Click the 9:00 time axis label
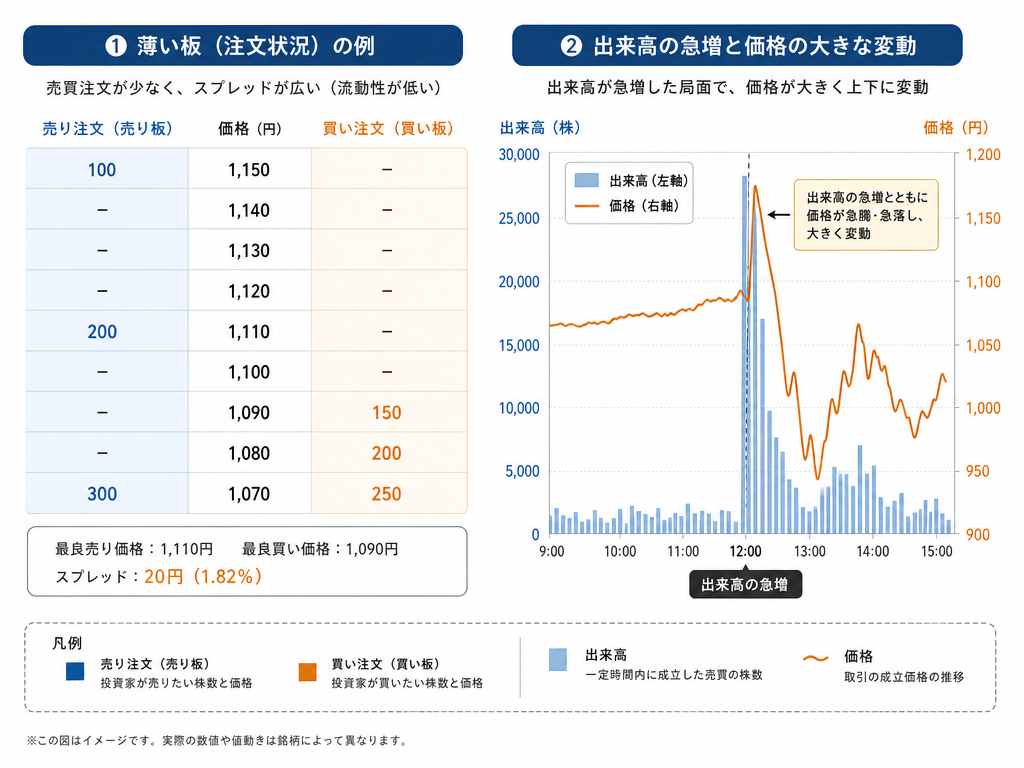This screenshot has height=768, width=1024. tap(552, 552)
